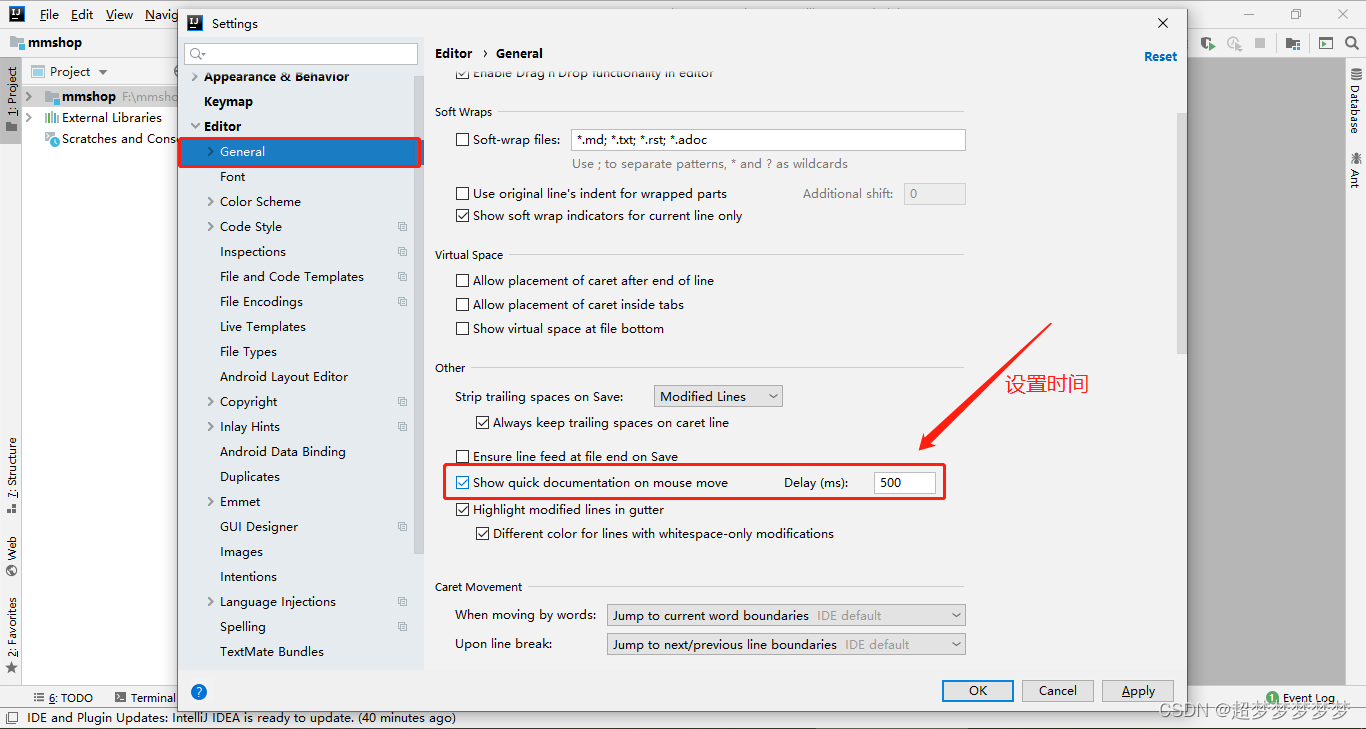This screenshot has width=1366, height=729.
Task: Expand Color Scheme settings node
Action: [x=210, y=202]
